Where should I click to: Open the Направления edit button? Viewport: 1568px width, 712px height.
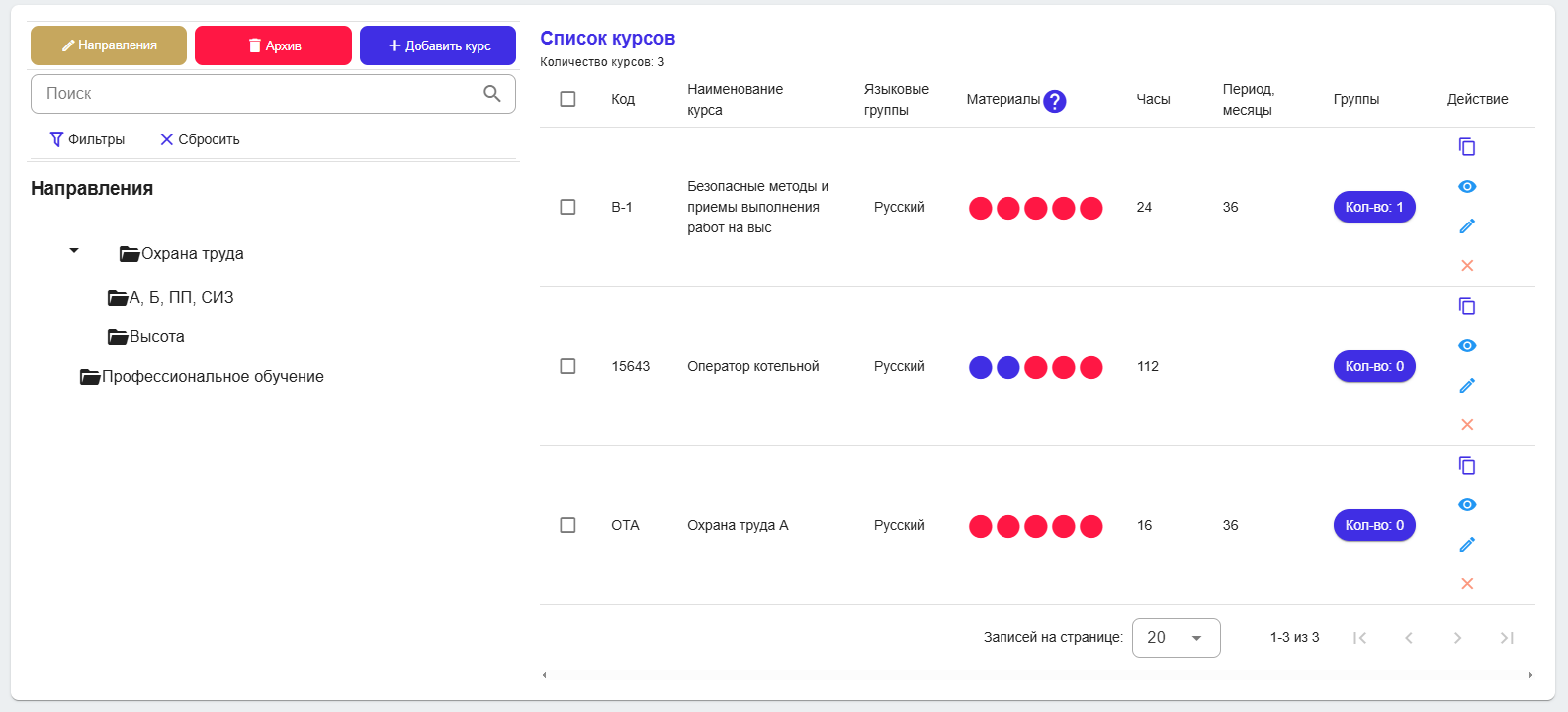click(109, 45)
